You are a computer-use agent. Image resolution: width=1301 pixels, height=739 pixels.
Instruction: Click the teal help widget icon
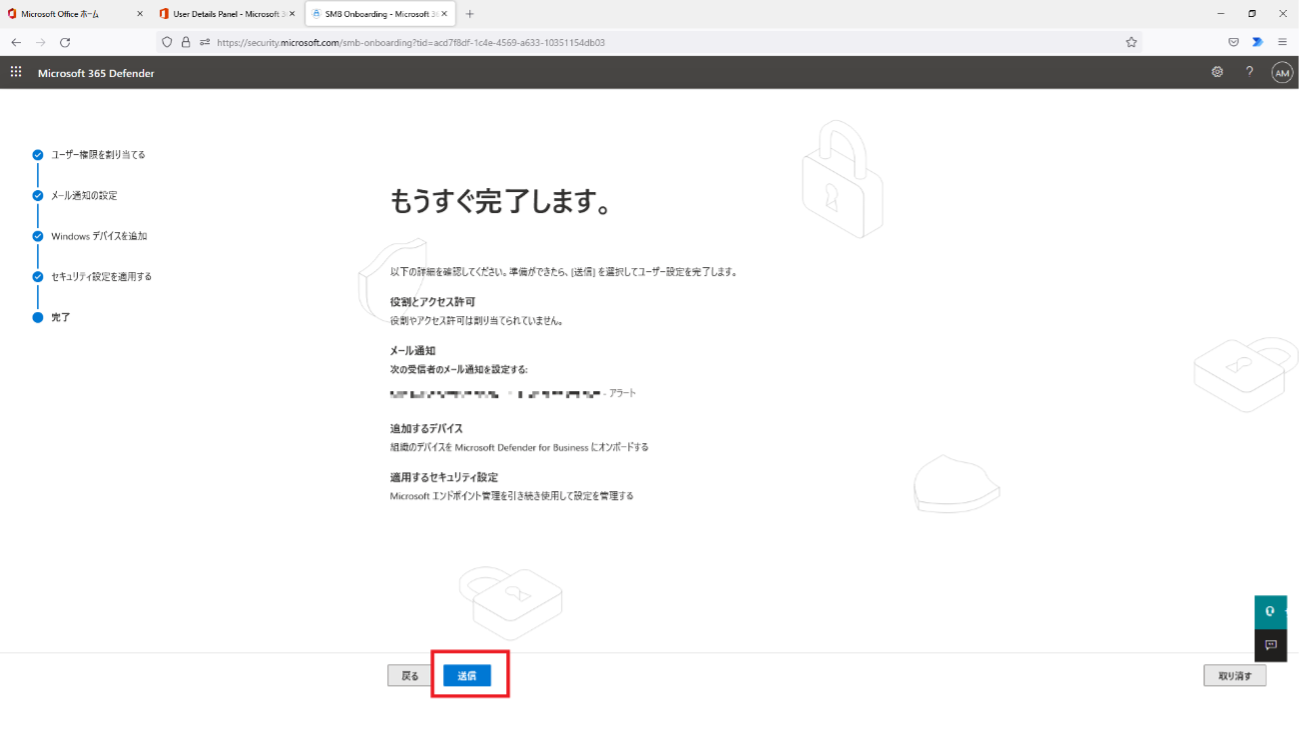coord(1270,611)
